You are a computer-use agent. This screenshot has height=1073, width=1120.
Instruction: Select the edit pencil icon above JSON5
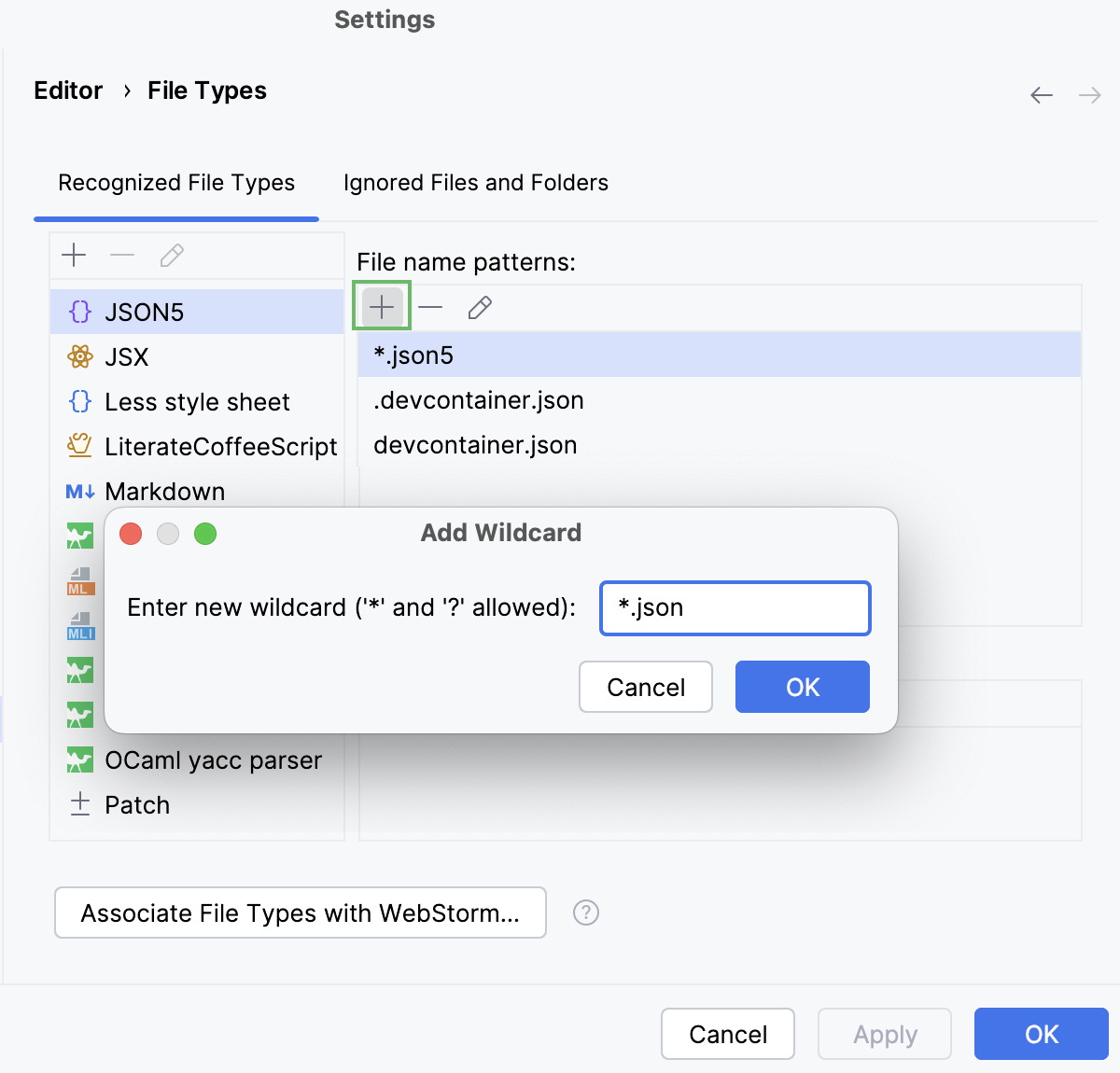[x=172, y=255]
